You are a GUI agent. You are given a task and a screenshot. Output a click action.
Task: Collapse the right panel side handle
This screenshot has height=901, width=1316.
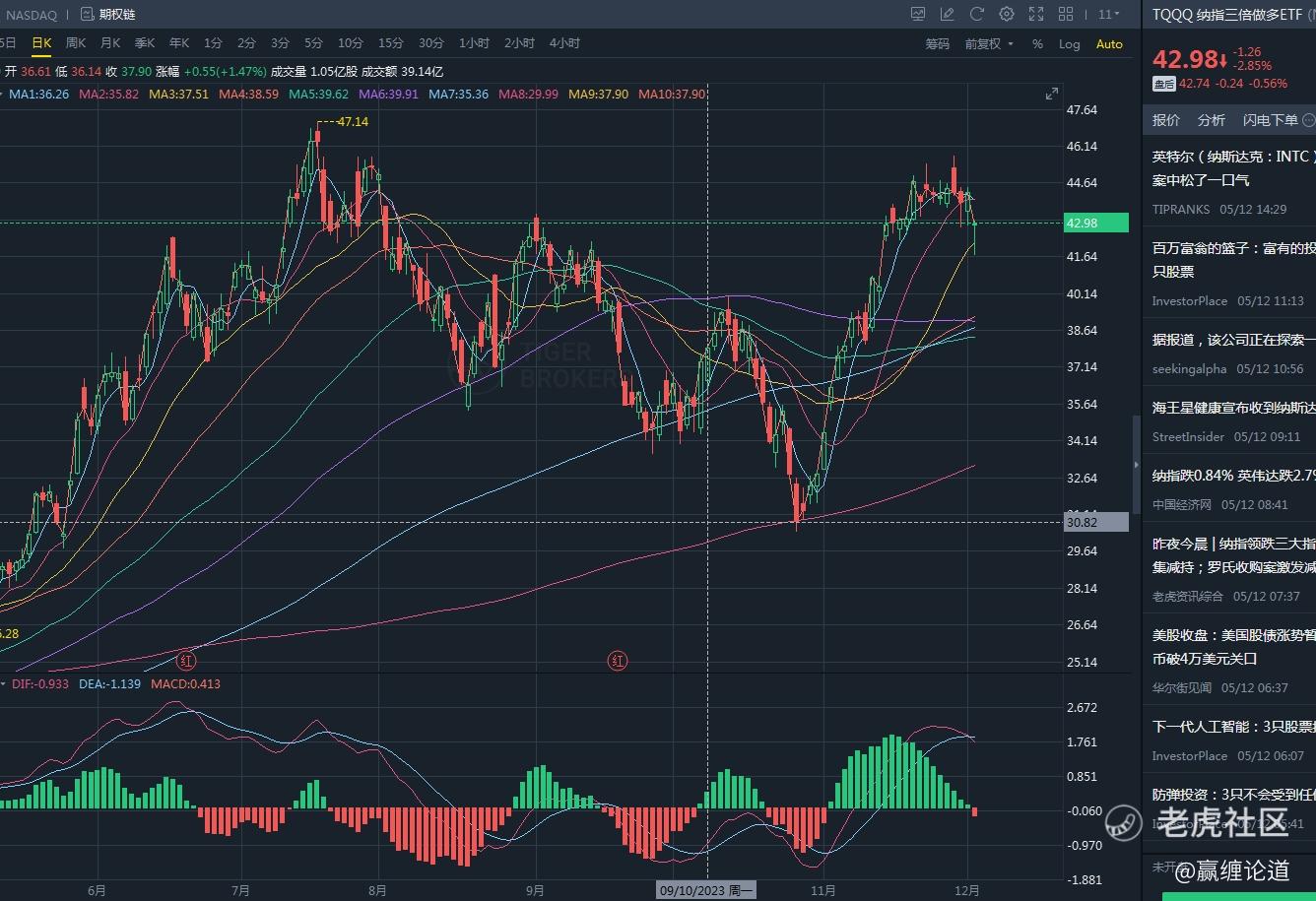point(1136,467)
